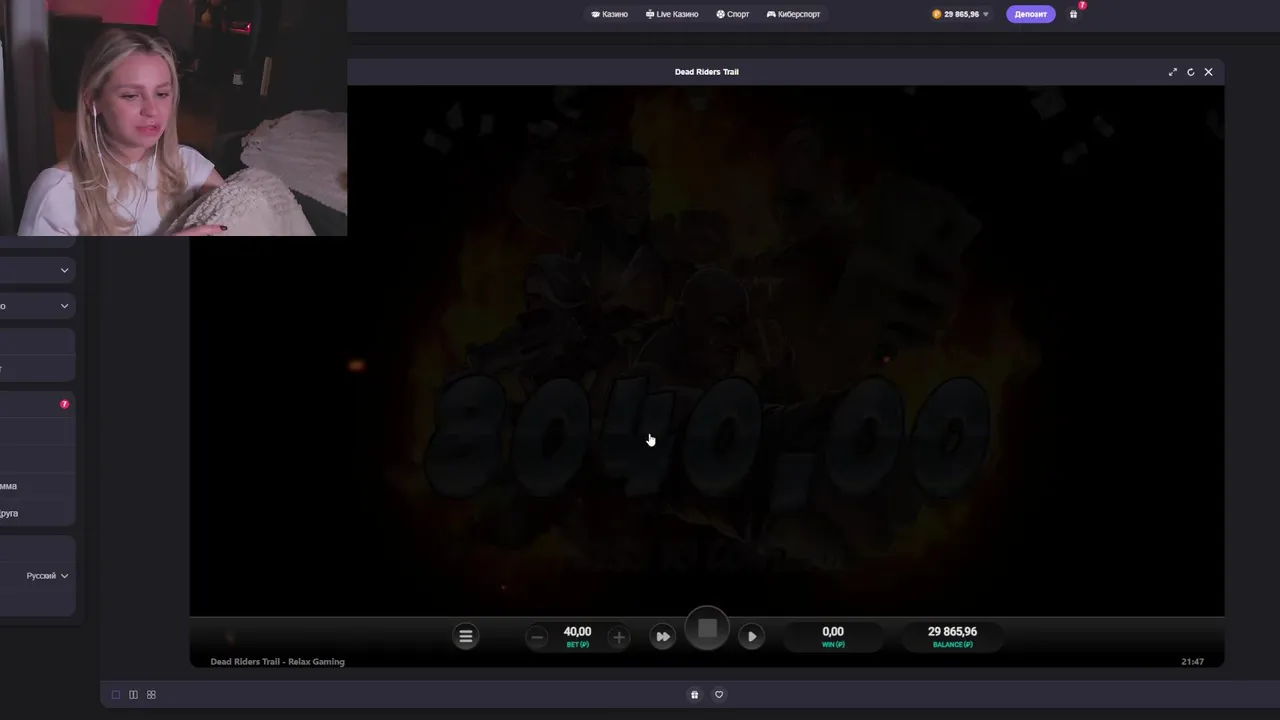Image resolution: width=1280 pixels, height=720 pixels.
Task: Add game to favorites with heart icon
Action: pos(719,695)
